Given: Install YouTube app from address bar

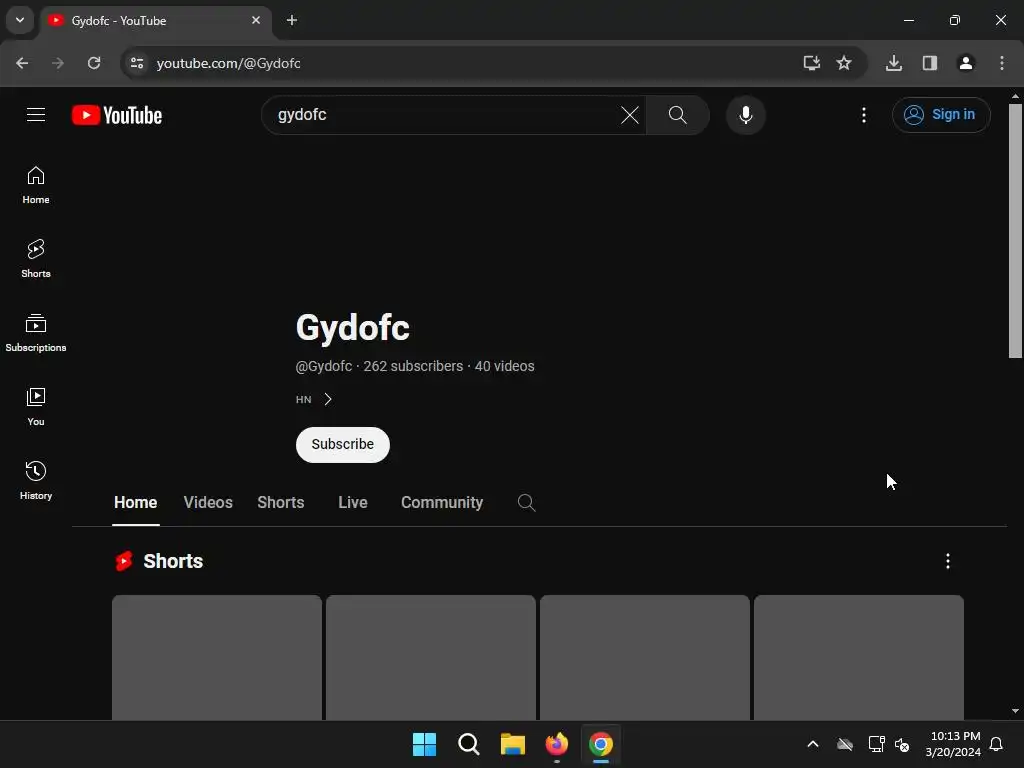Looking at the screenshot, I should 811,63.
